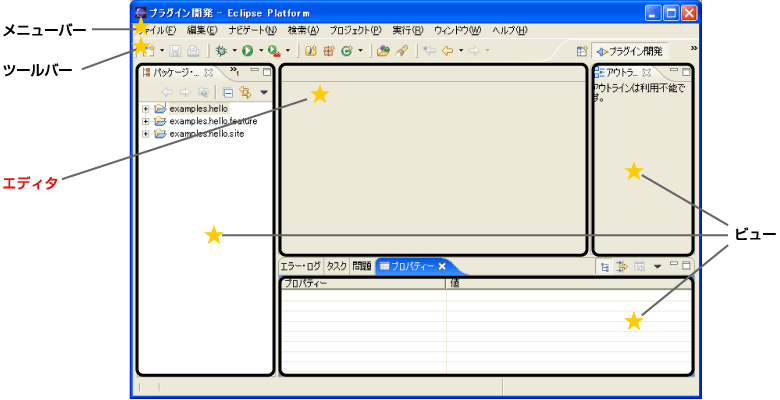
Task: Minimize the Package Explorer view
Action: 255,71
